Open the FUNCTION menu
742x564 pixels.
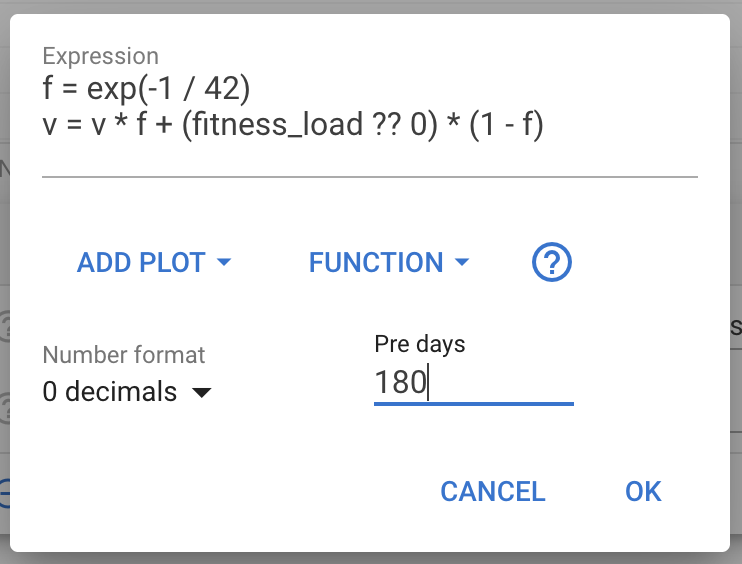[376, 263]
